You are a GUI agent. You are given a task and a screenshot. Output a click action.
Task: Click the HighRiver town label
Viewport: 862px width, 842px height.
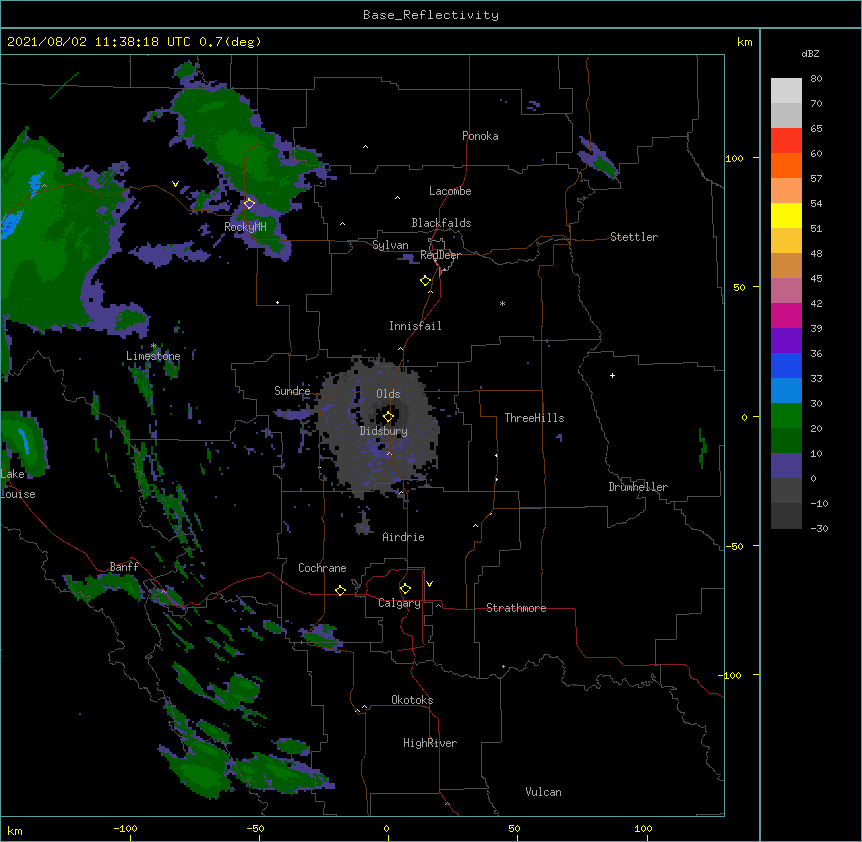pos(430,743)
